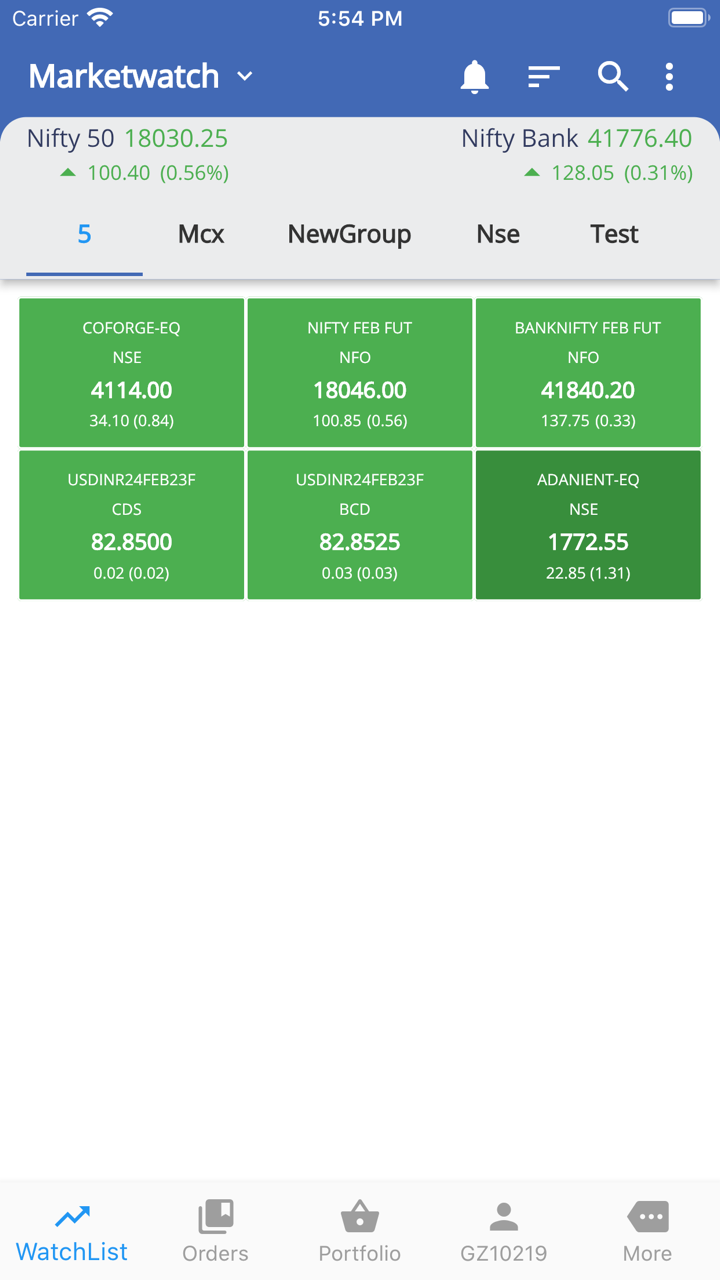Open the three-dot overflow menu

click(669, 77)
